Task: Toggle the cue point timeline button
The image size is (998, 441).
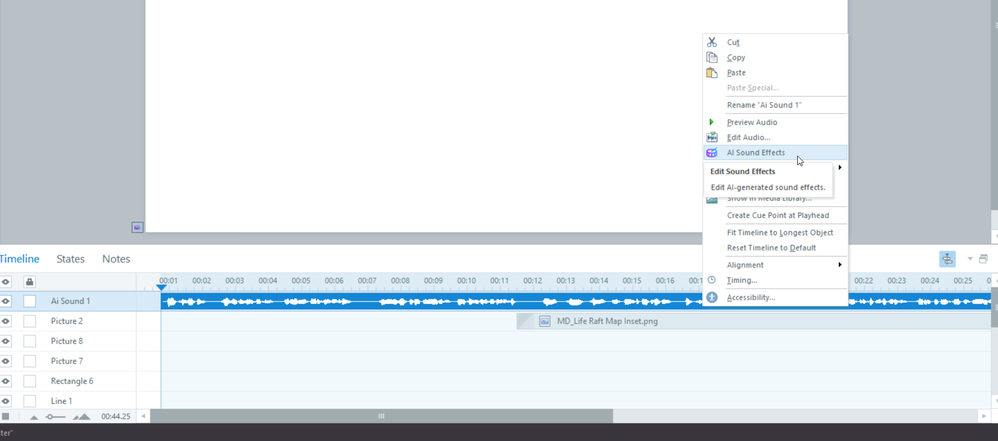Action: (x=947, y=259)
